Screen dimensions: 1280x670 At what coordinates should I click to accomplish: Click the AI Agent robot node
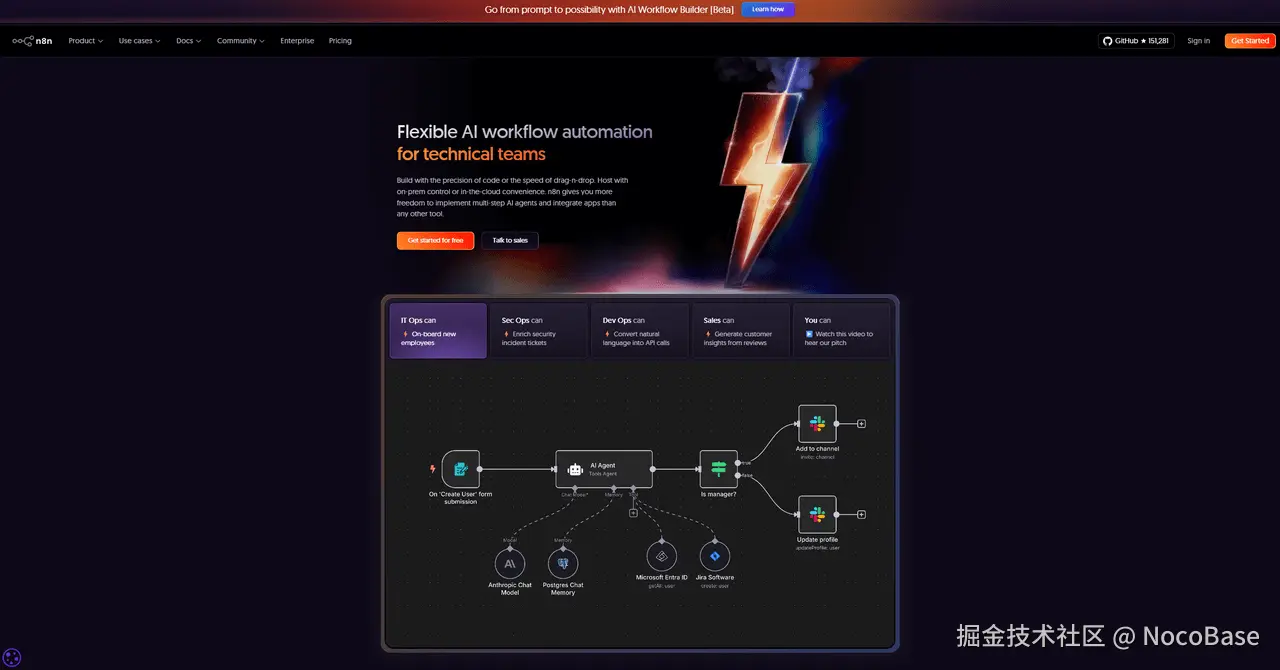[604, 468]
